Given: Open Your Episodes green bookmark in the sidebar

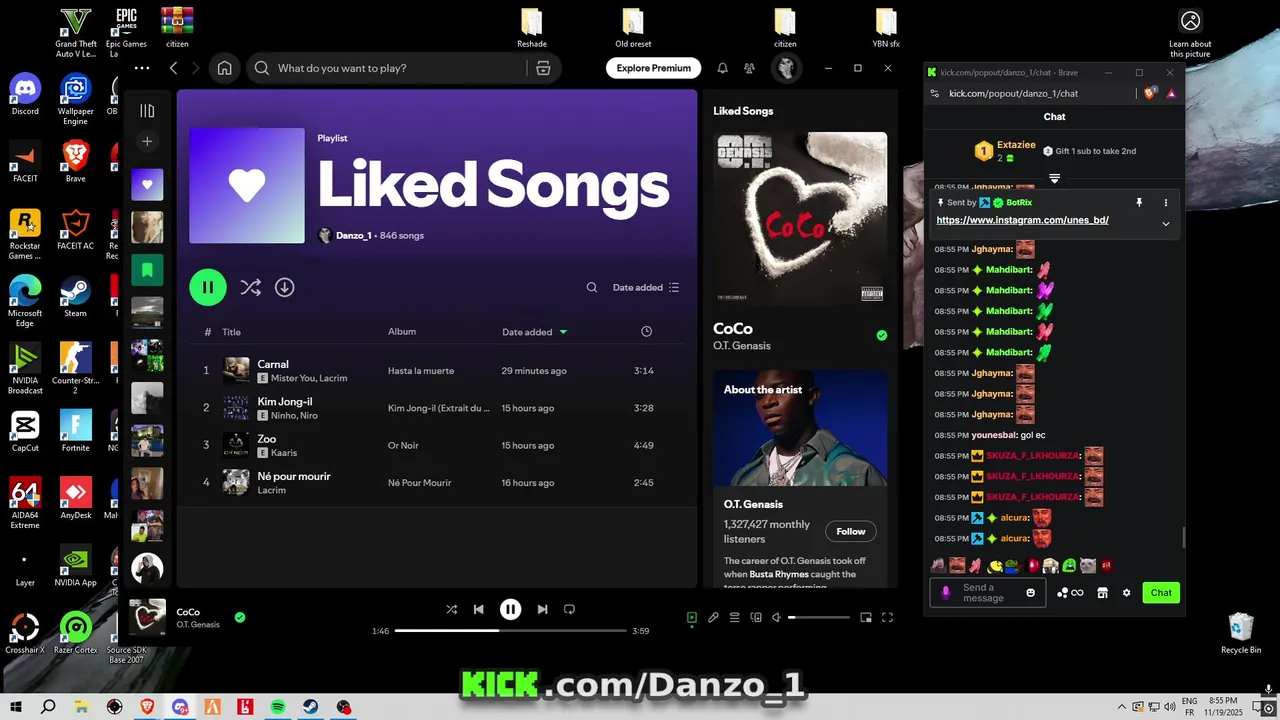Looking at the screenshot, I should pyautogui.click(x=147, y=270).
